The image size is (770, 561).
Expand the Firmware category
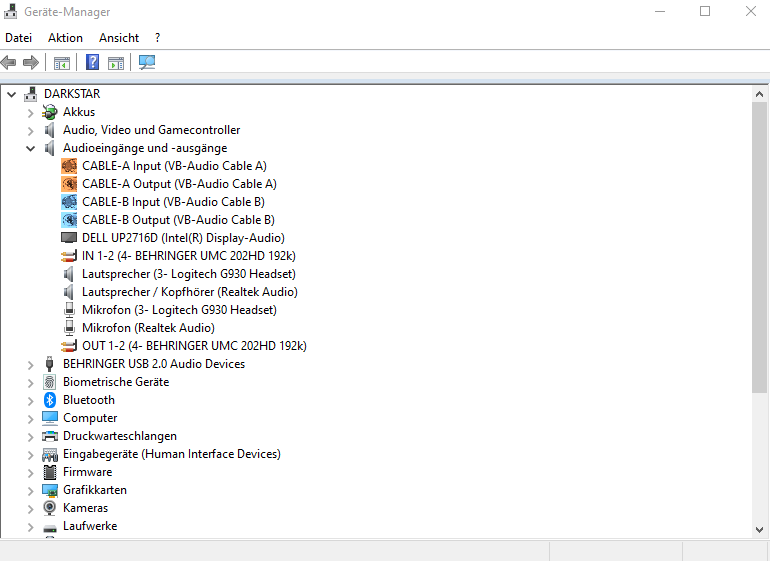(x=30, y=473)
